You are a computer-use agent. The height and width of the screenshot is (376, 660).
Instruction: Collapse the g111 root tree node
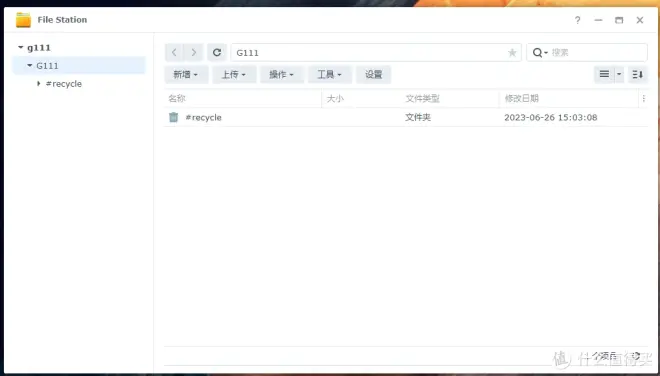[x=21, y=48]
